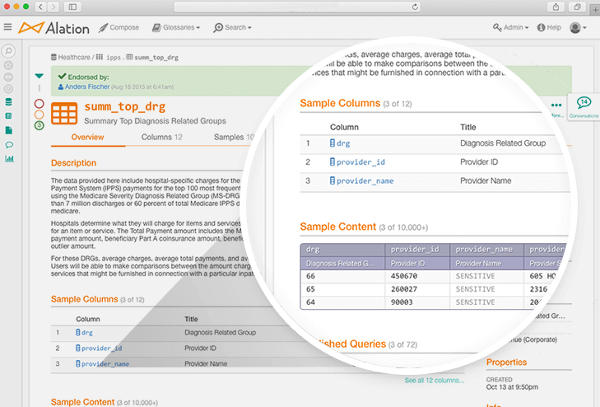Toggle the green circle endorsement indicator
Image resolution: width=600 pixels, height=407 pixels.
coord(39,125)
